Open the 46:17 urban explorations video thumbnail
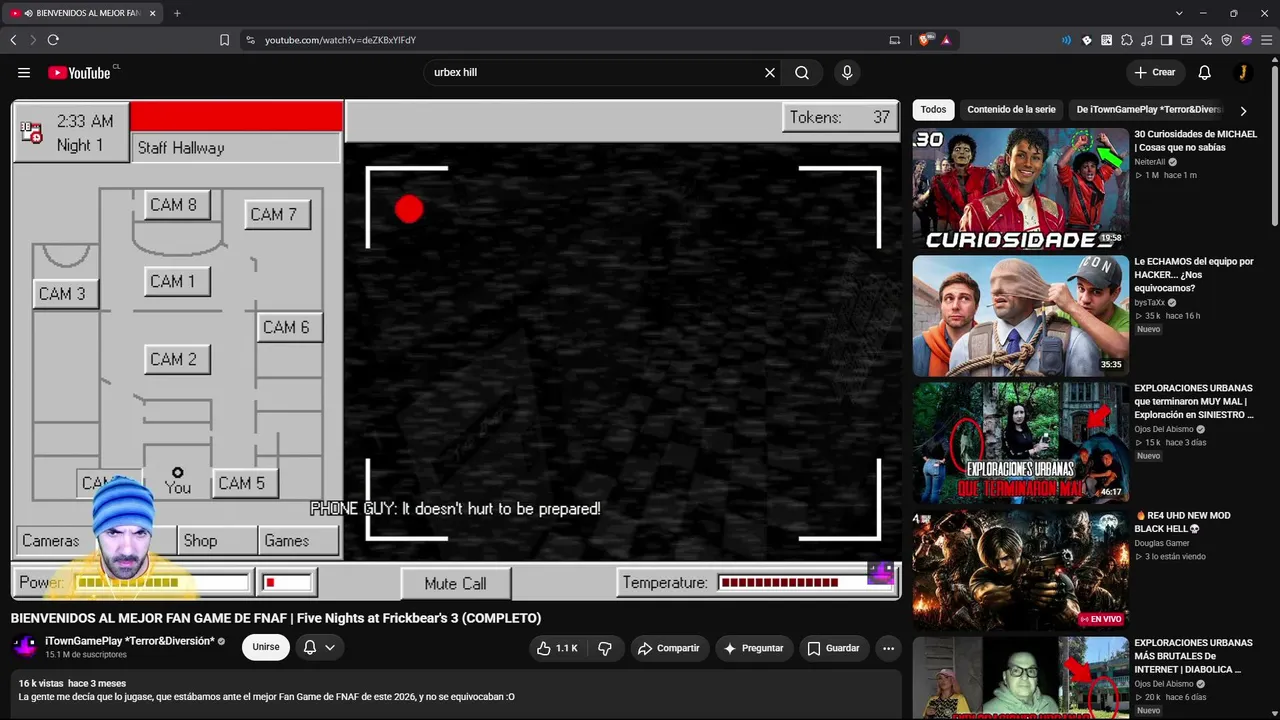This screenshot has height=720, width=1280. pyautogui.click(x=1020, y=443)
